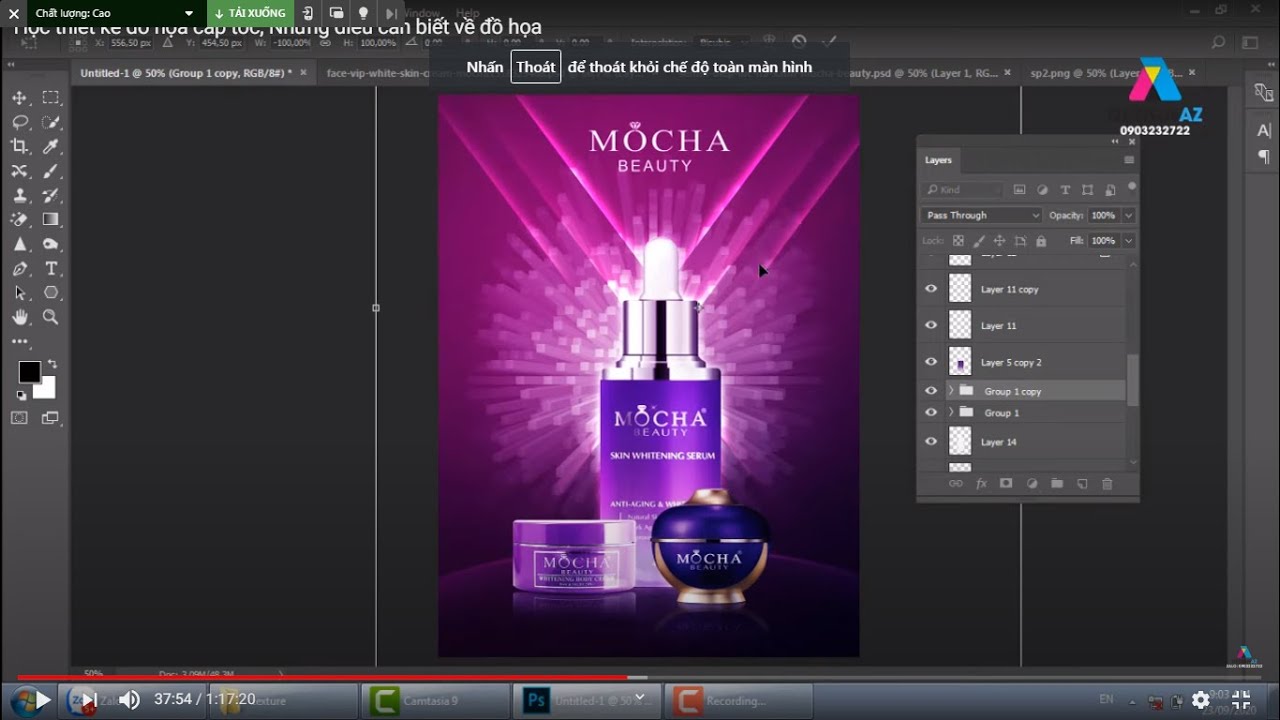Select the Clone Stamp tool
Screen dimensions: 1280x720
[19, 195]
